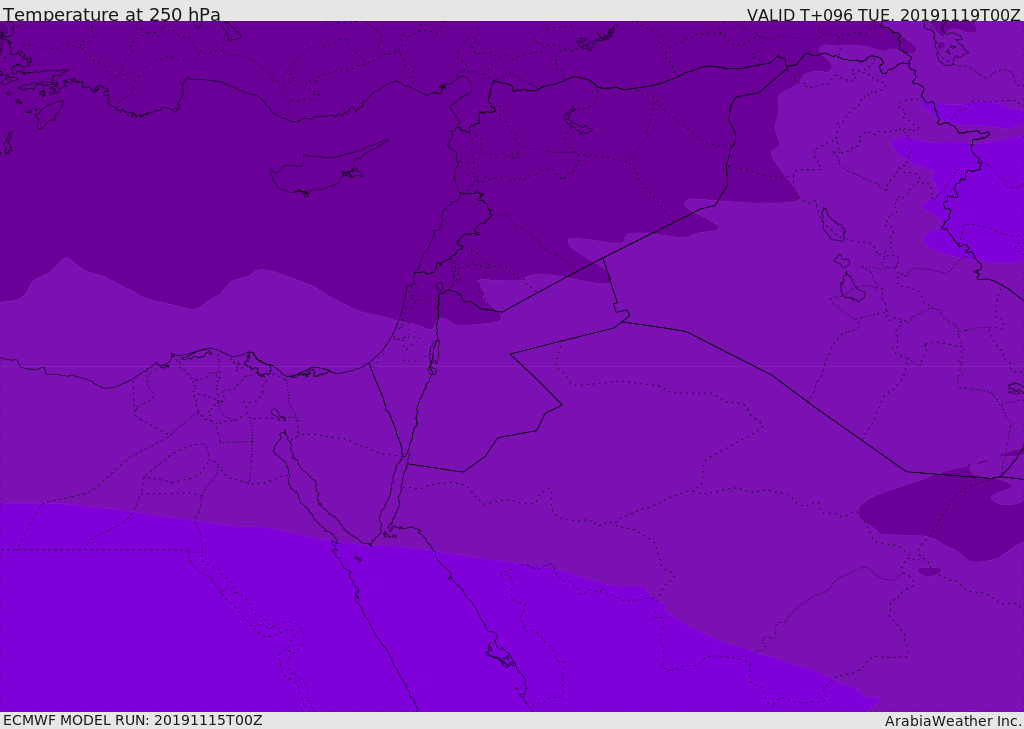Image resolution: width=1024 pixels, height=729 pixels.
Task: Click the 'VALID T+096 TUE. 20191119T00Z' label
Action: pyautogui.click(x=884, y=15)
